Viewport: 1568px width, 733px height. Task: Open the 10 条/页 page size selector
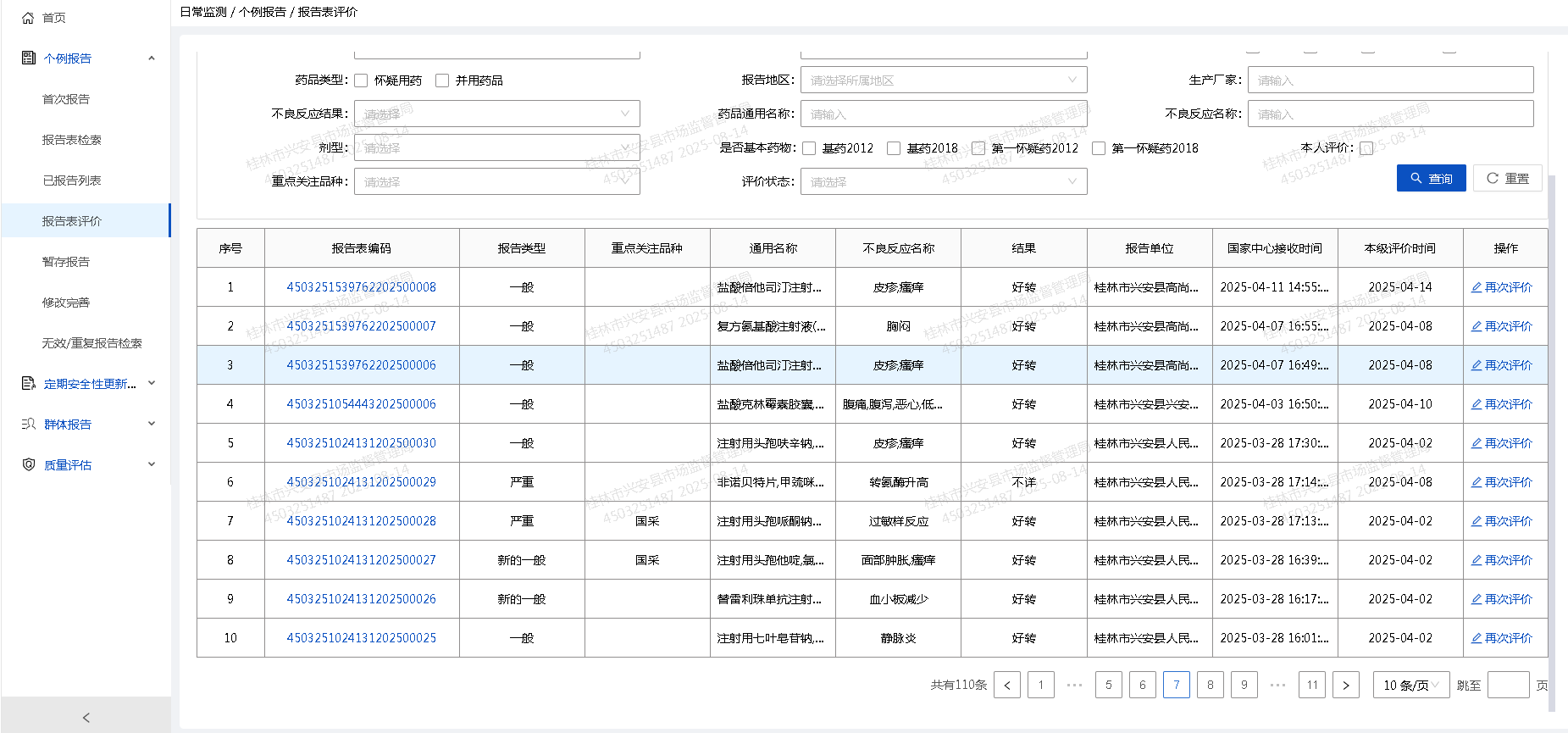click(1410, 685)
